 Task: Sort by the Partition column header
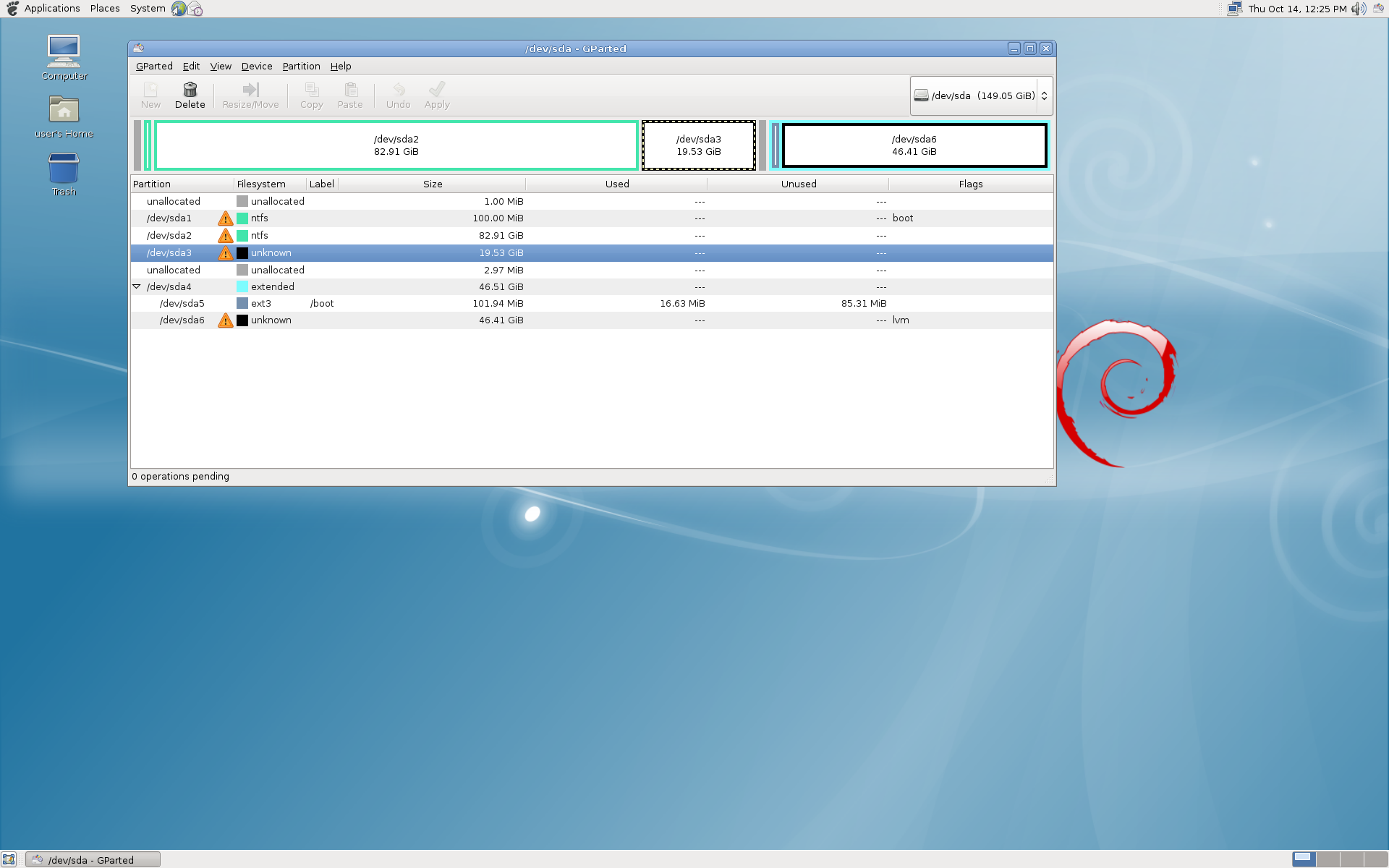click(x=182, y=184)
